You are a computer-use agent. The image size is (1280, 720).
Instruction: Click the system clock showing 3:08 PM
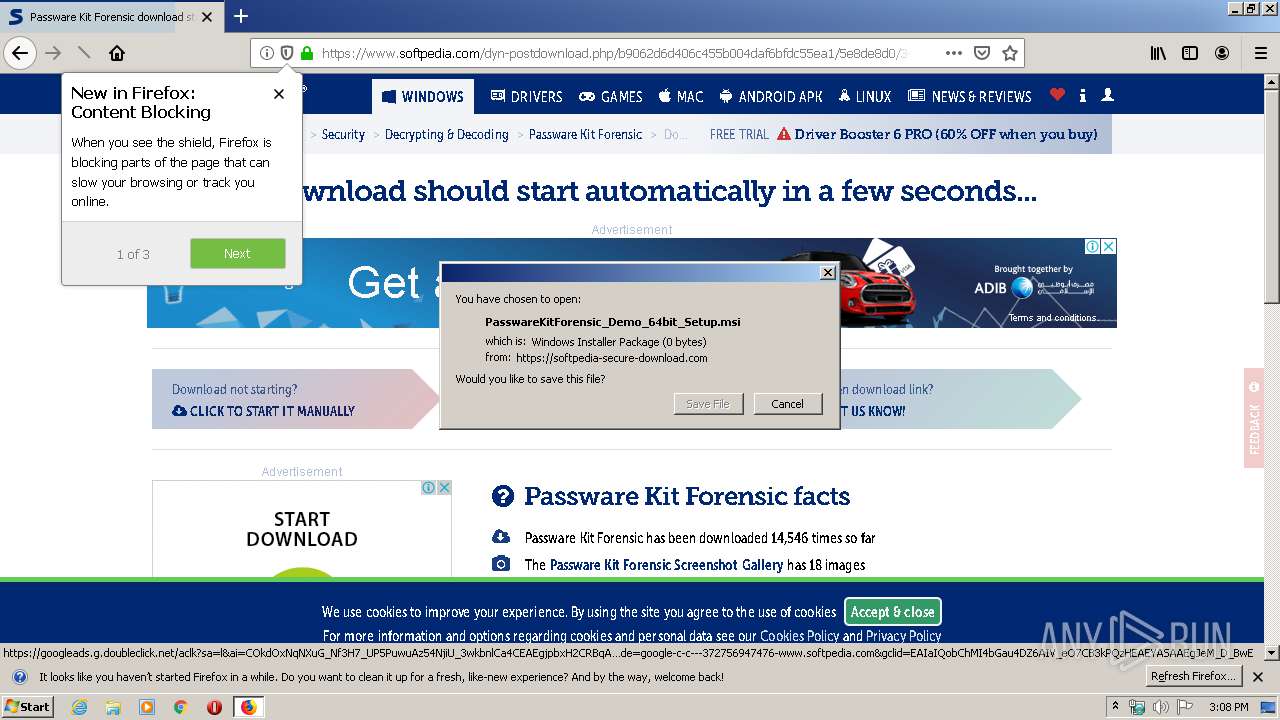tap(1229, 707)
